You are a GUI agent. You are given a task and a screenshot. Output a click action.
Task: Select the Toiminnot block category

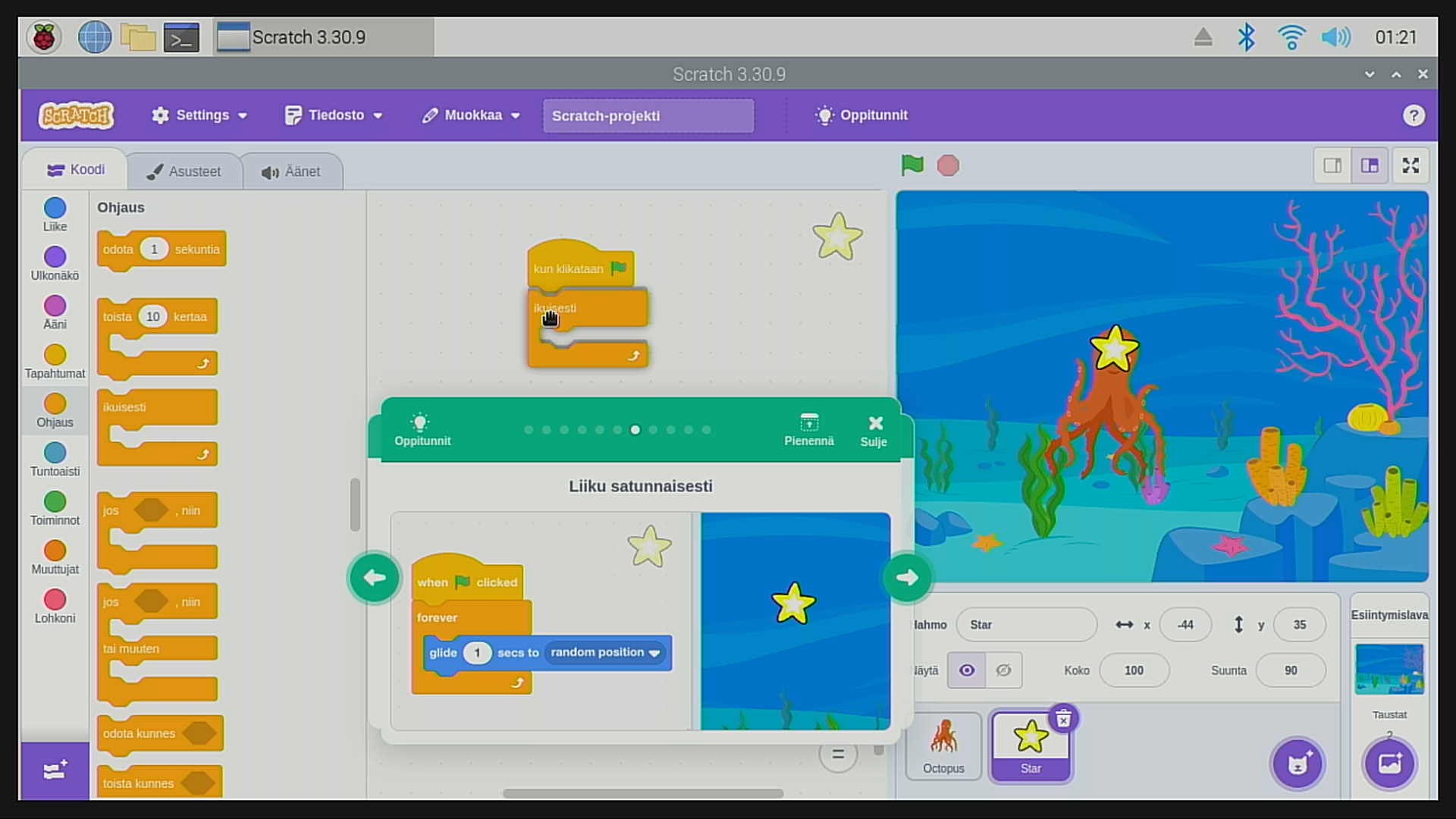(55, 509)
